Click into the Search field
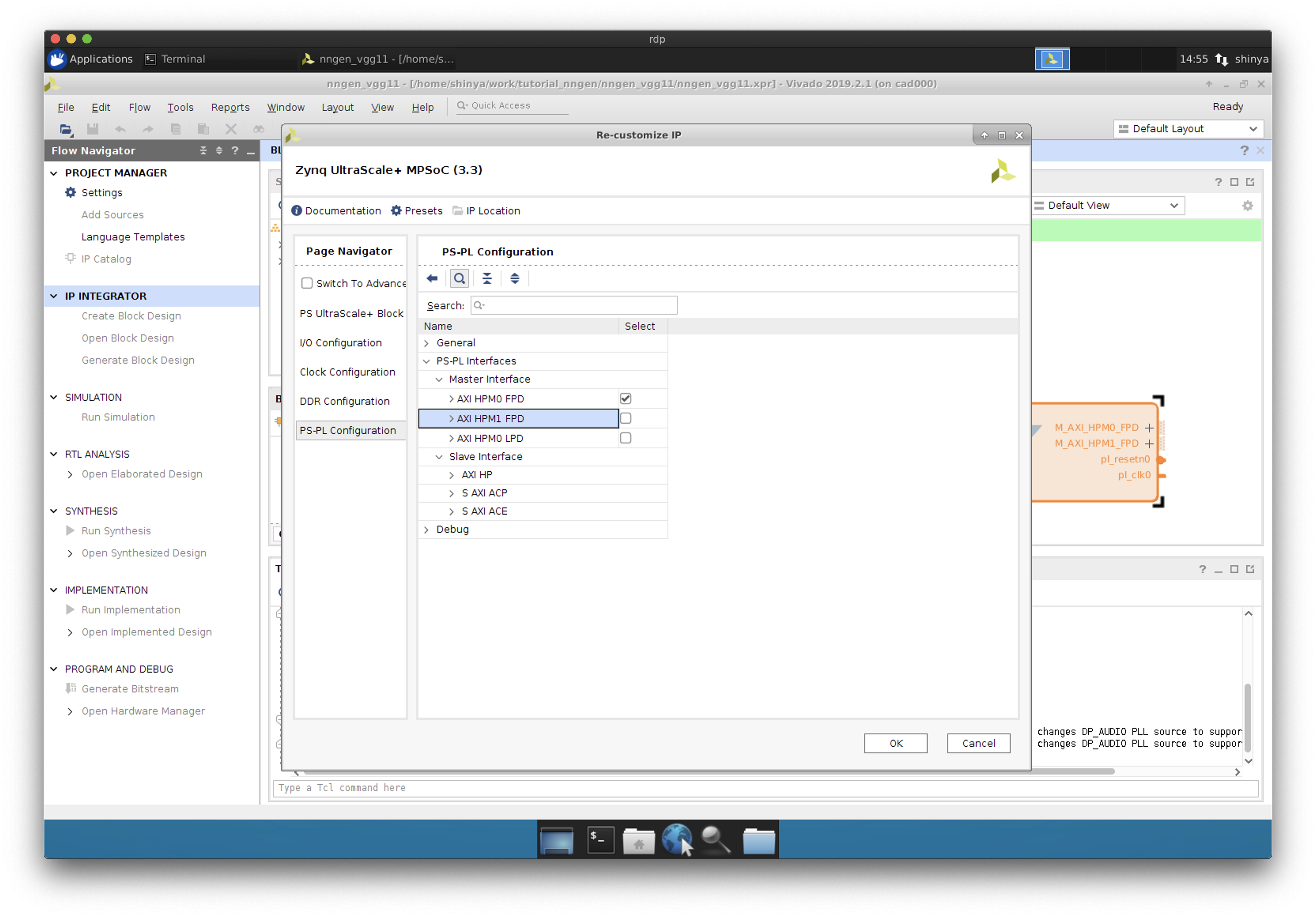This screenshot has width=1316, height=917. point(579,305)
